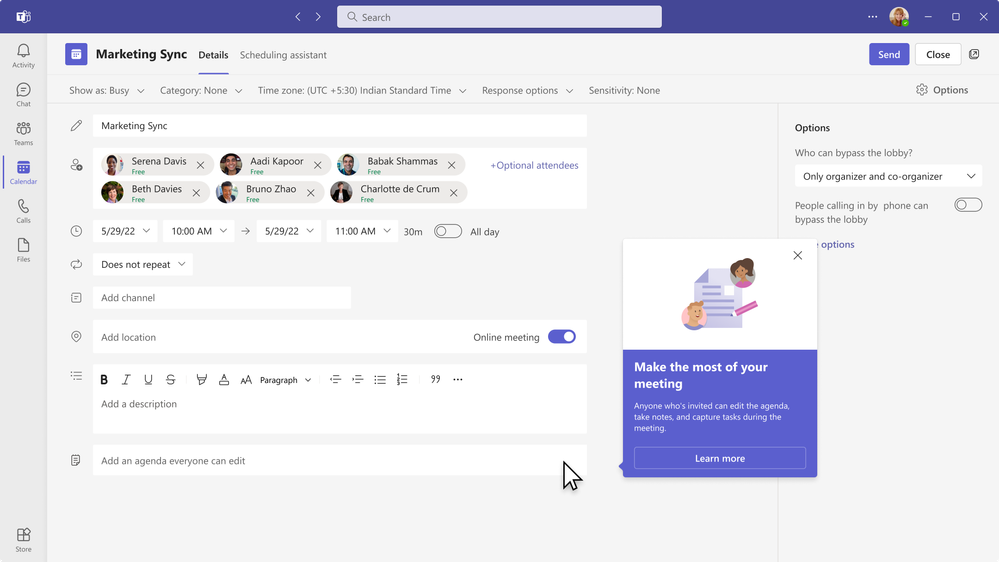999x562 pixels.
Task: Open the Time zone dropdown
Action: 362,90
